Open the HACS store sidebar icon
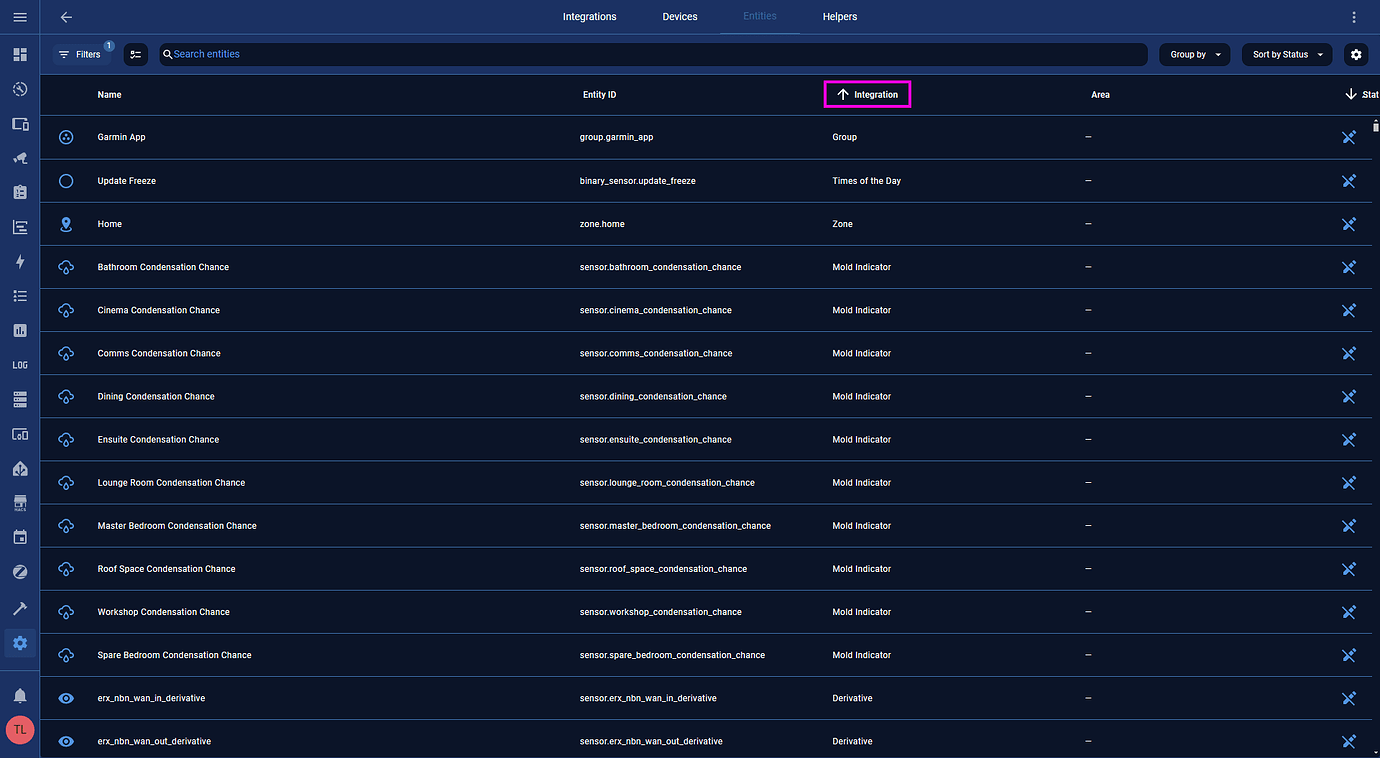 [20, 503]
